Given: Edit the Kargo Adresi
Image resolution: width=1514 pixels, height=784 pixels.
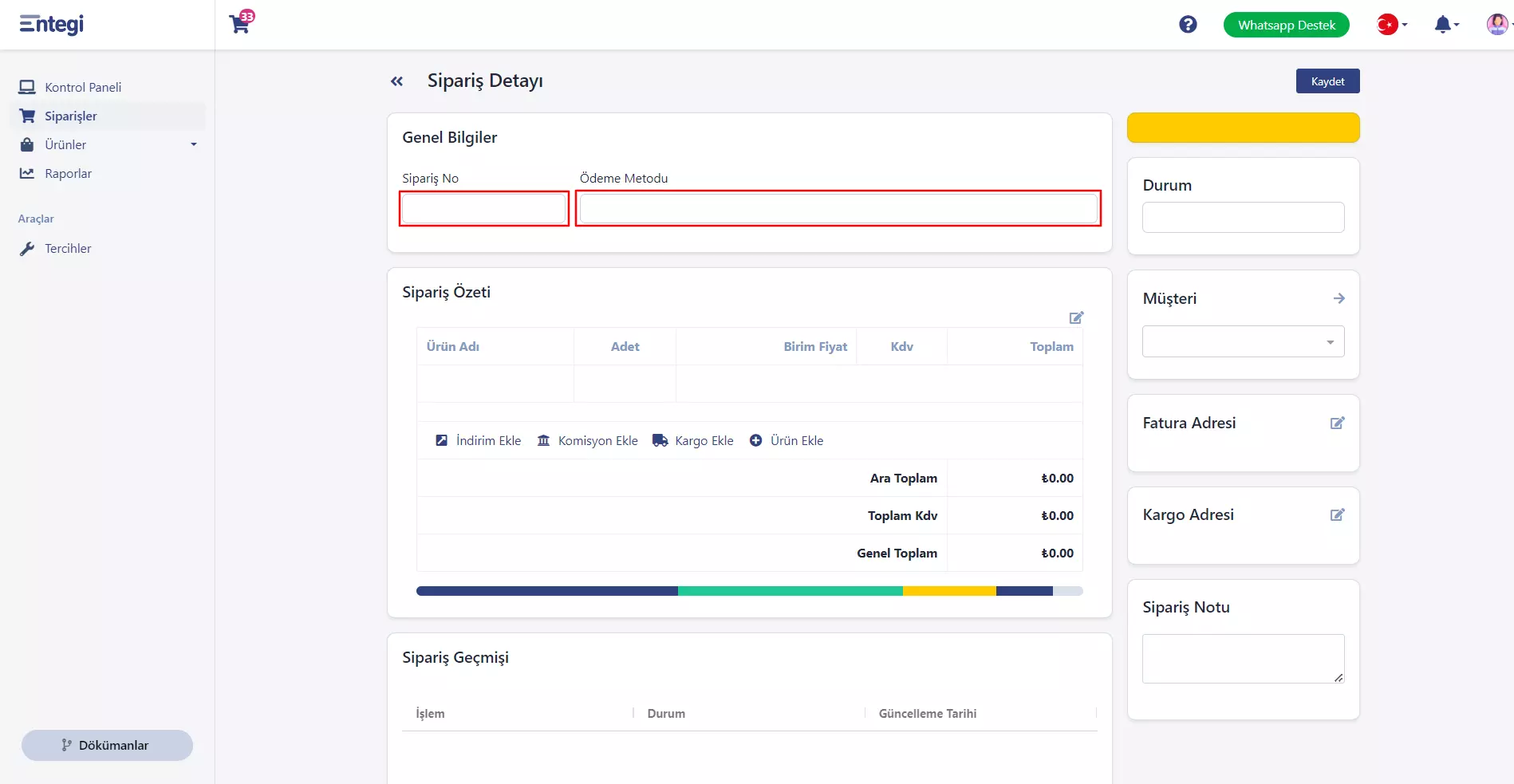Looking at the screenshot, I should tap(1338, 514).
